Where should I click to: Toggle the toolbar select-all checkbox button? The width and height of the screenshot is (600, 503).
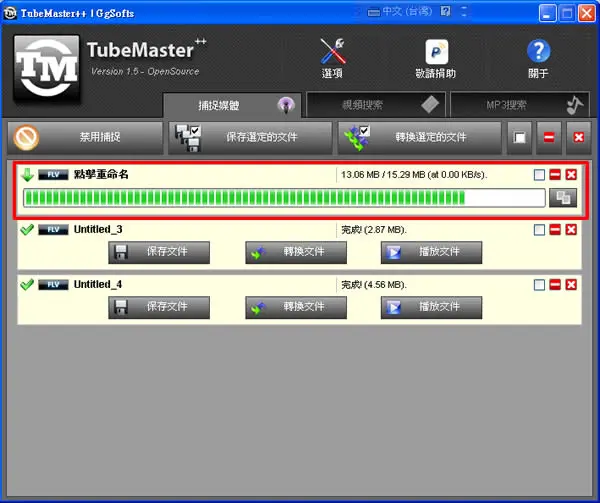[x=519, y=138]
